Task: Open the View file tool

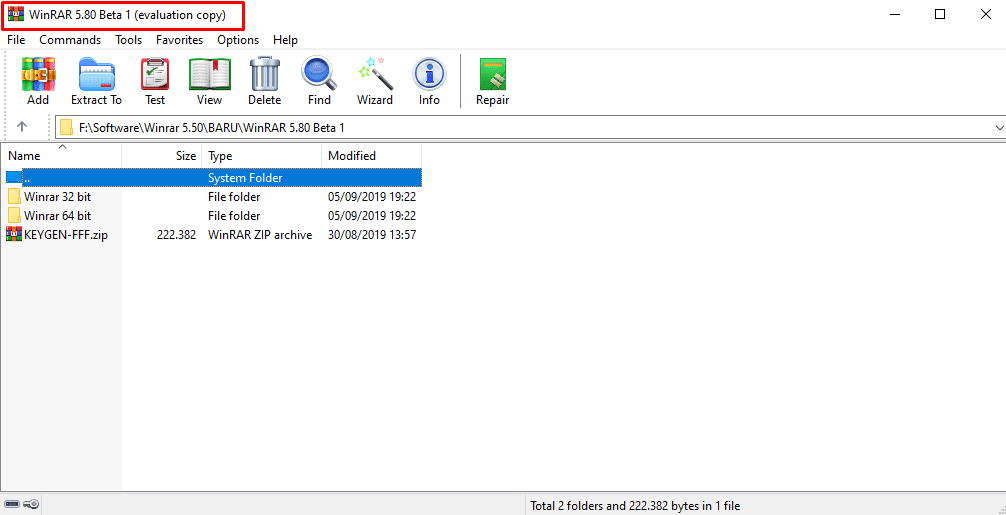Action: tap(209, 74)
